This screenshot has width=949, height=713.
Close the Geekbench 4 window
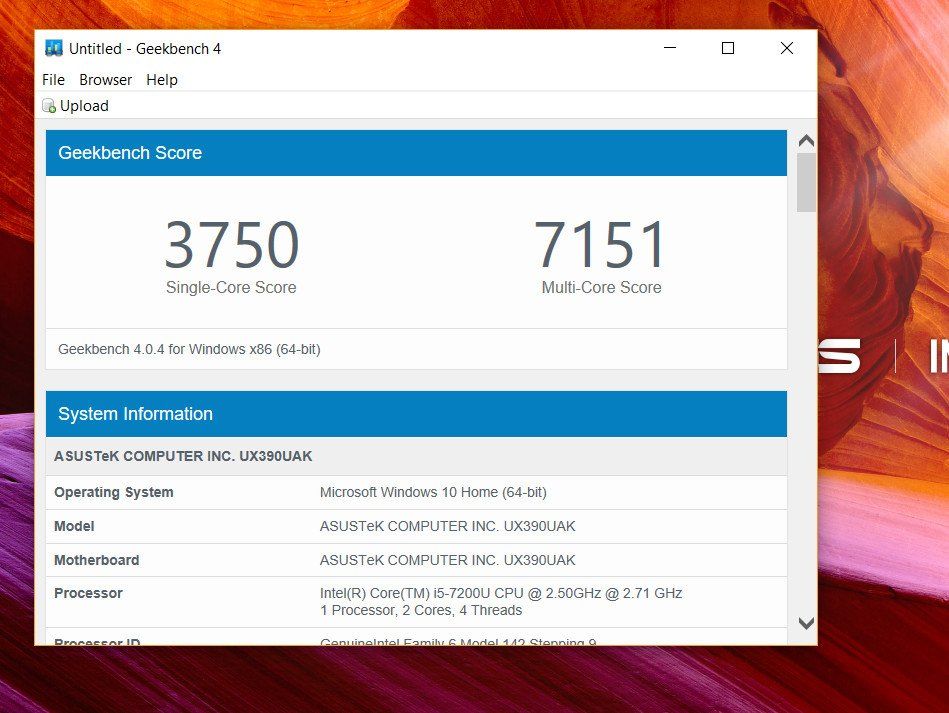point(786,48)
